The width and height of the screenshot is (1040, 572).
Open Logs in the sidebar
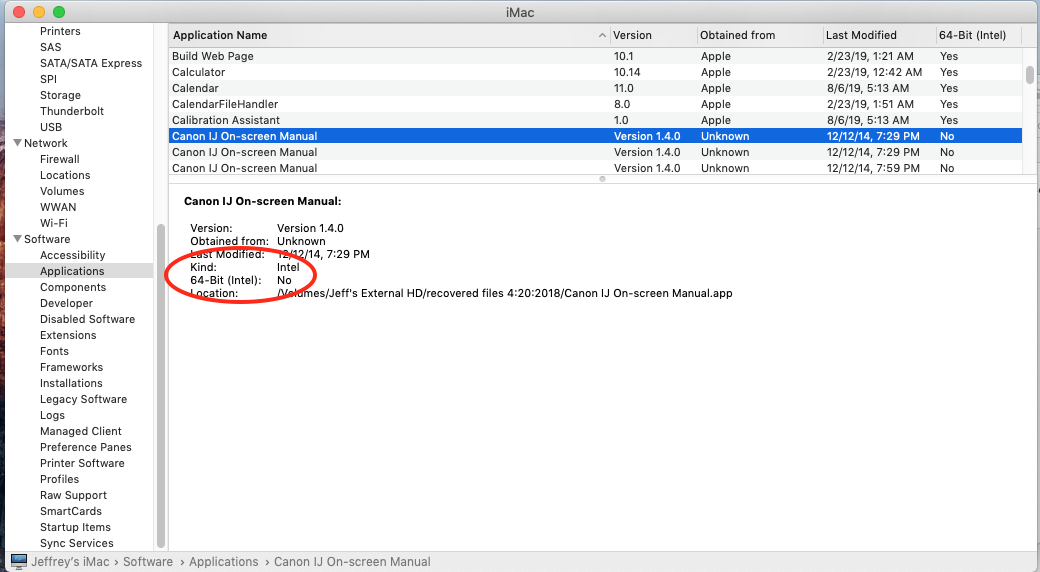(52, 415)
